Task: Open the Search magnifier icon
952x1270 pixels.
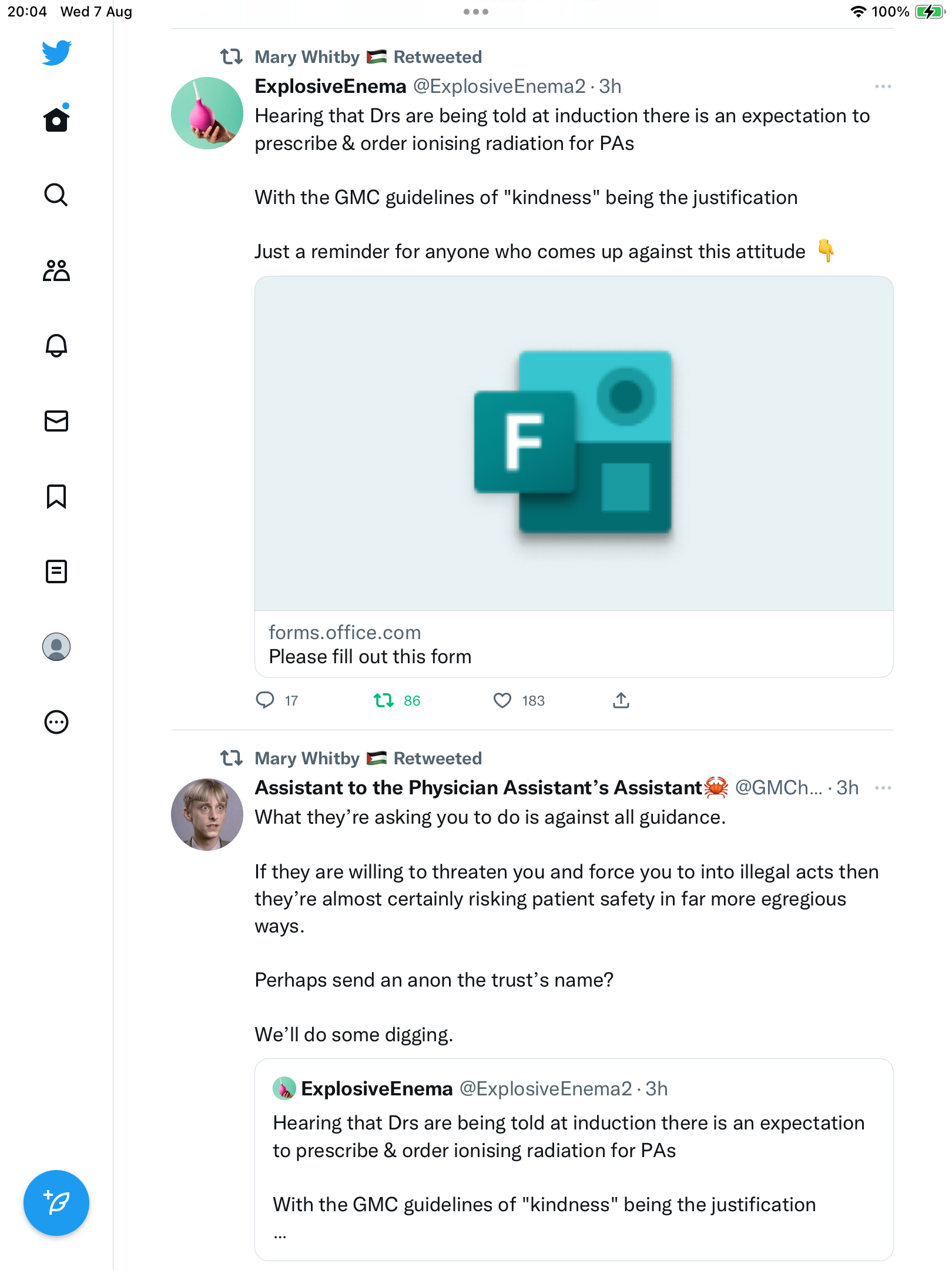Action: (56, 195)
